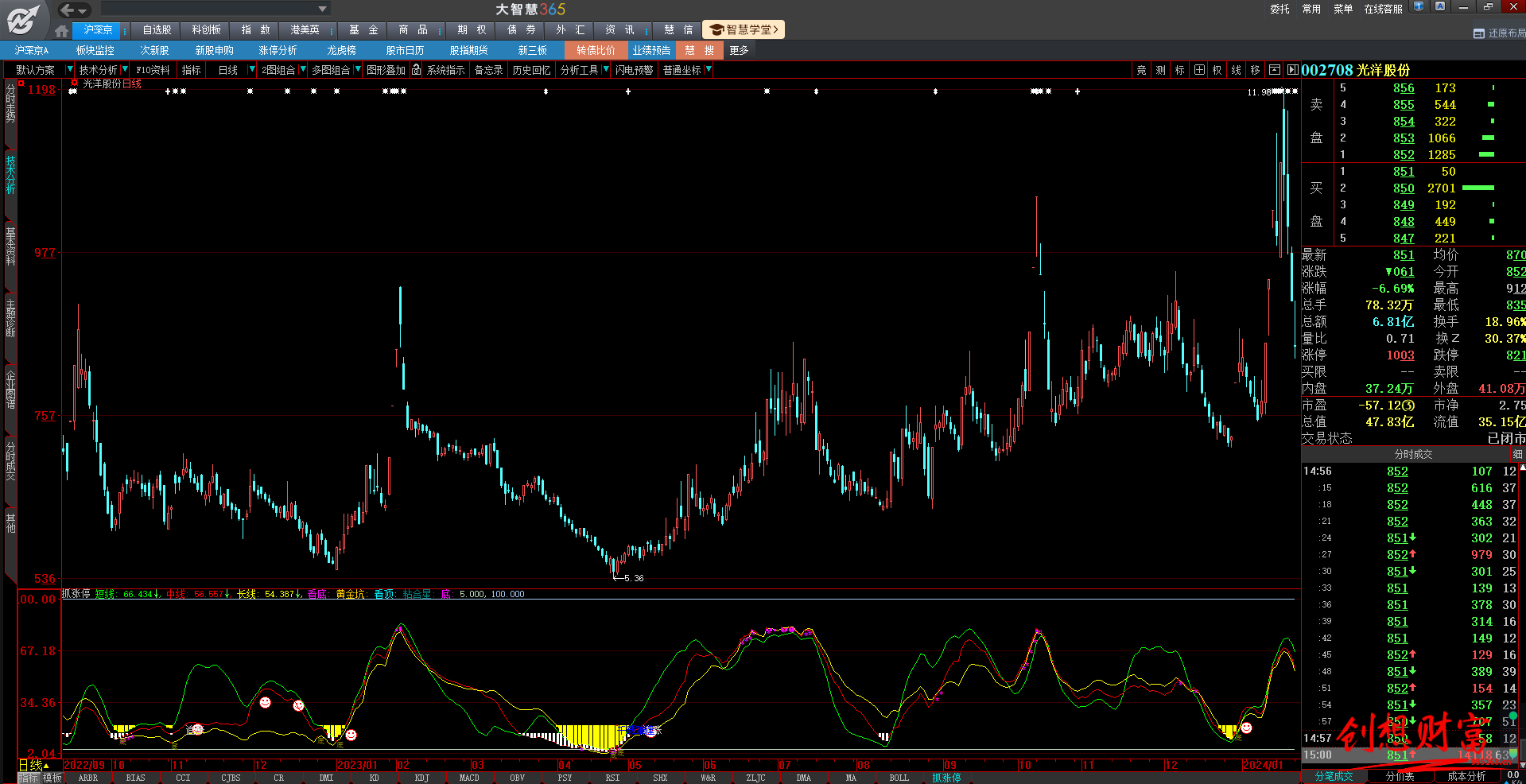Click the back arrow navigation button
This screenshot has width=1526, height=784.
(x=68, y=10)
